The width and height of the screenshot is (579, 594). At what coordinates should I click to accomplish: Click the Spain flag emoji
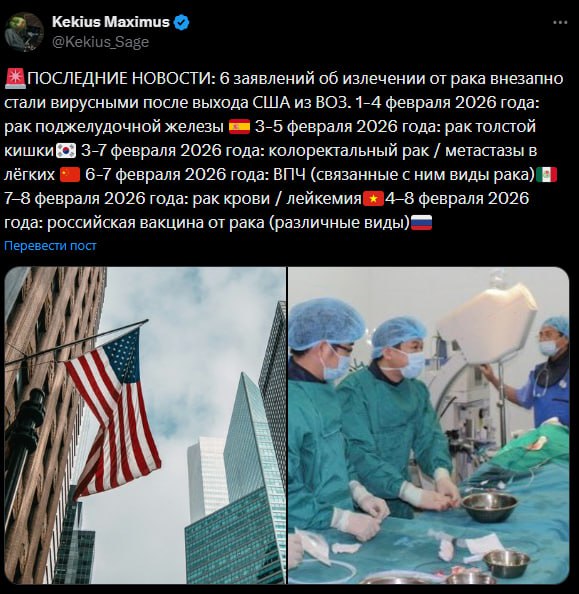point(239,127)
